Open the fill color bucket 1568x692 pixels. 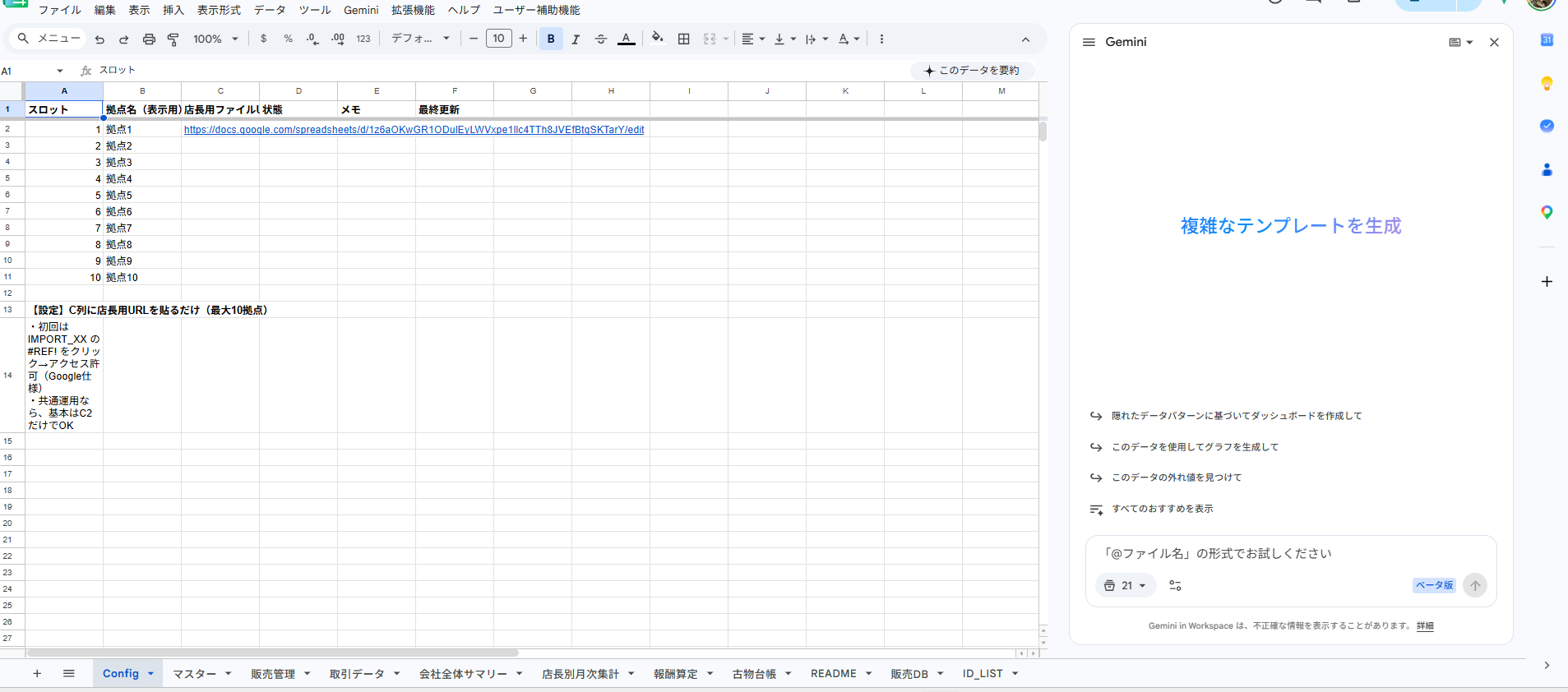(x=657, y=38)
